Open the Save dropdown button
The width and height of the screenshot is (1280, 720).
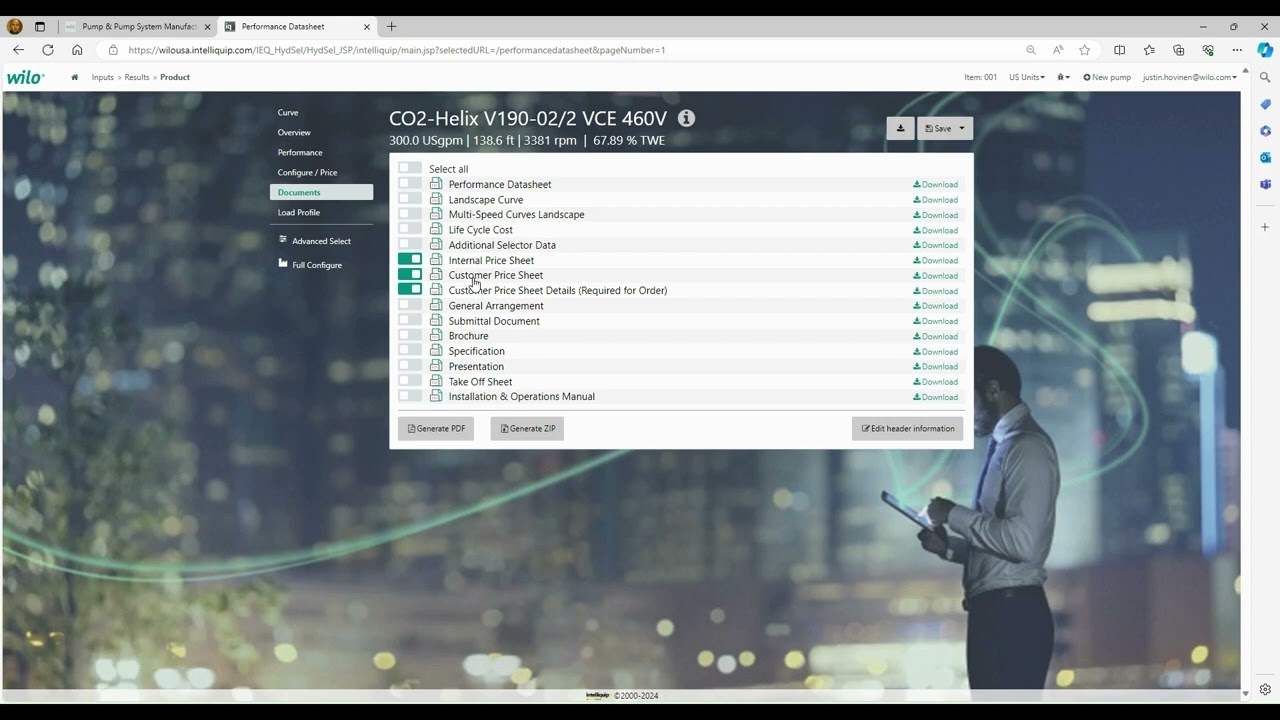pos(945,128)
